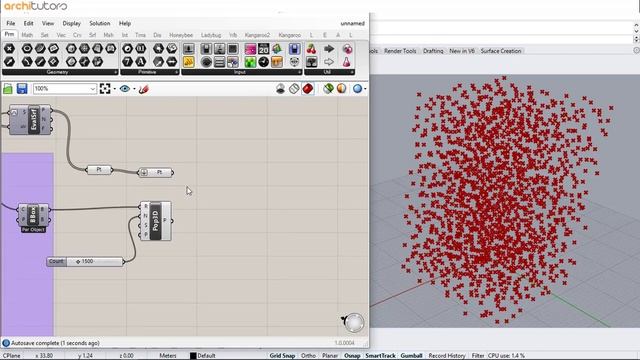Image resolution: width=640 pixels, height=360 pixels.
Task: Toggle Ortho in Rhino status bar
Action: pos(308,356)
